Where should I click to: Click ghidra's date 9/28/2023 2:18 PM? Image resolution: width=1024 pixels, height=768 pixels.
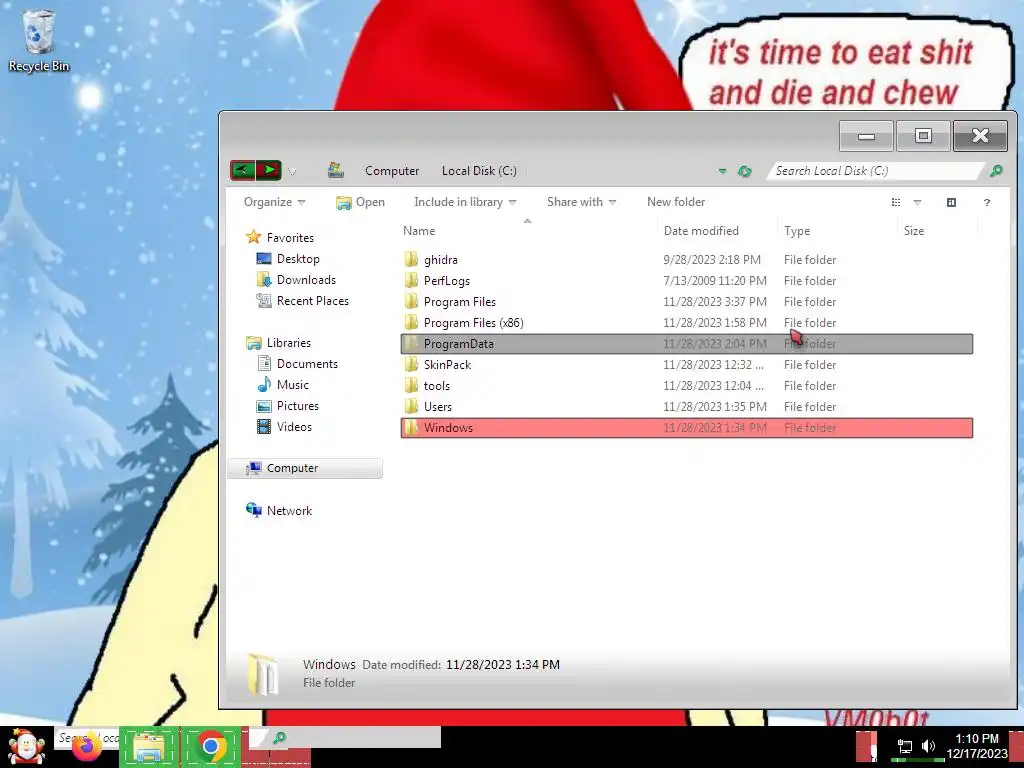coord(712,259)
